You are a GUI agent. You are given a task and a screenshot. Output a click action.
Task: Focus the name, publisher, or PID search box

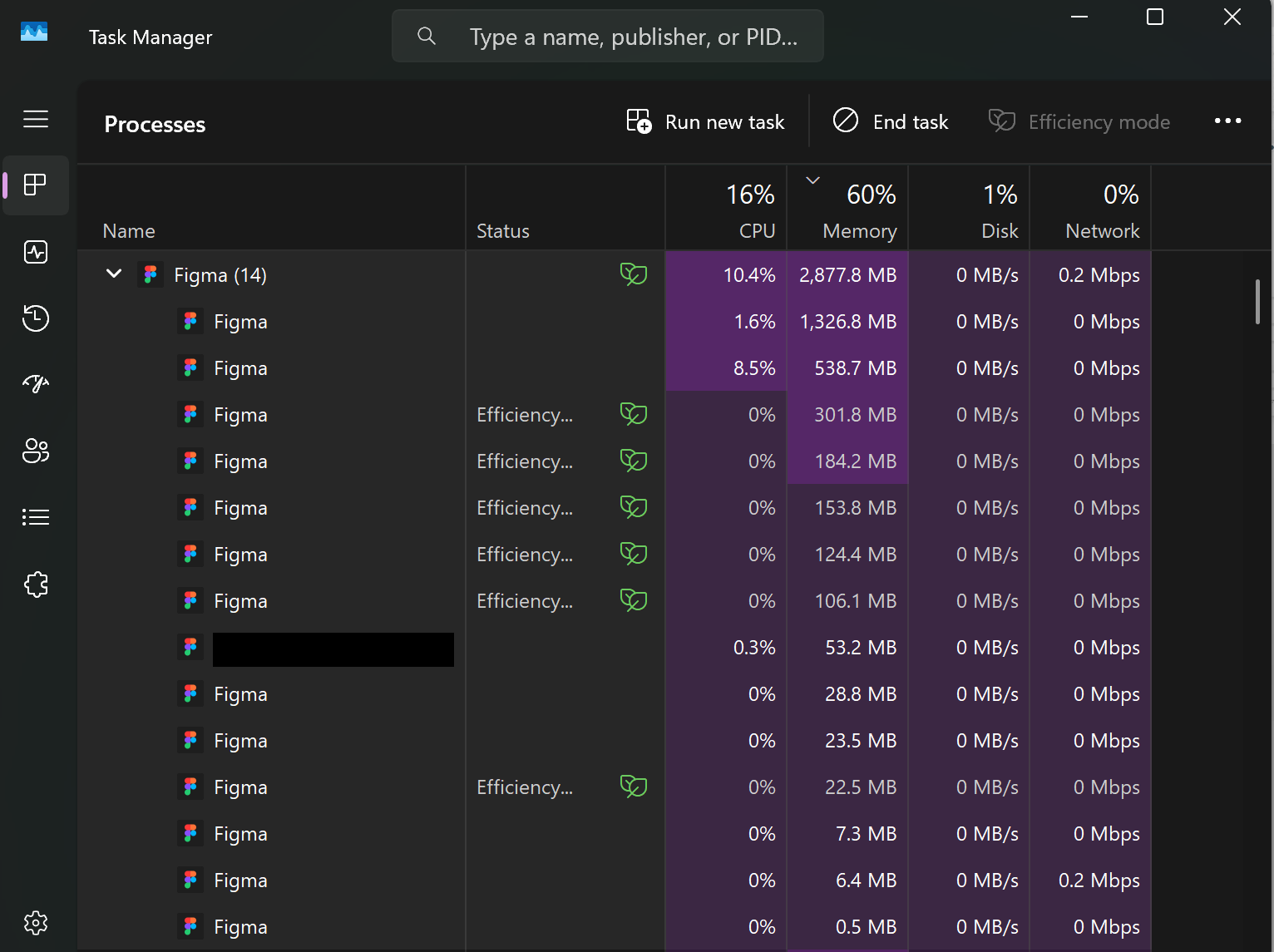coord(608,36)
